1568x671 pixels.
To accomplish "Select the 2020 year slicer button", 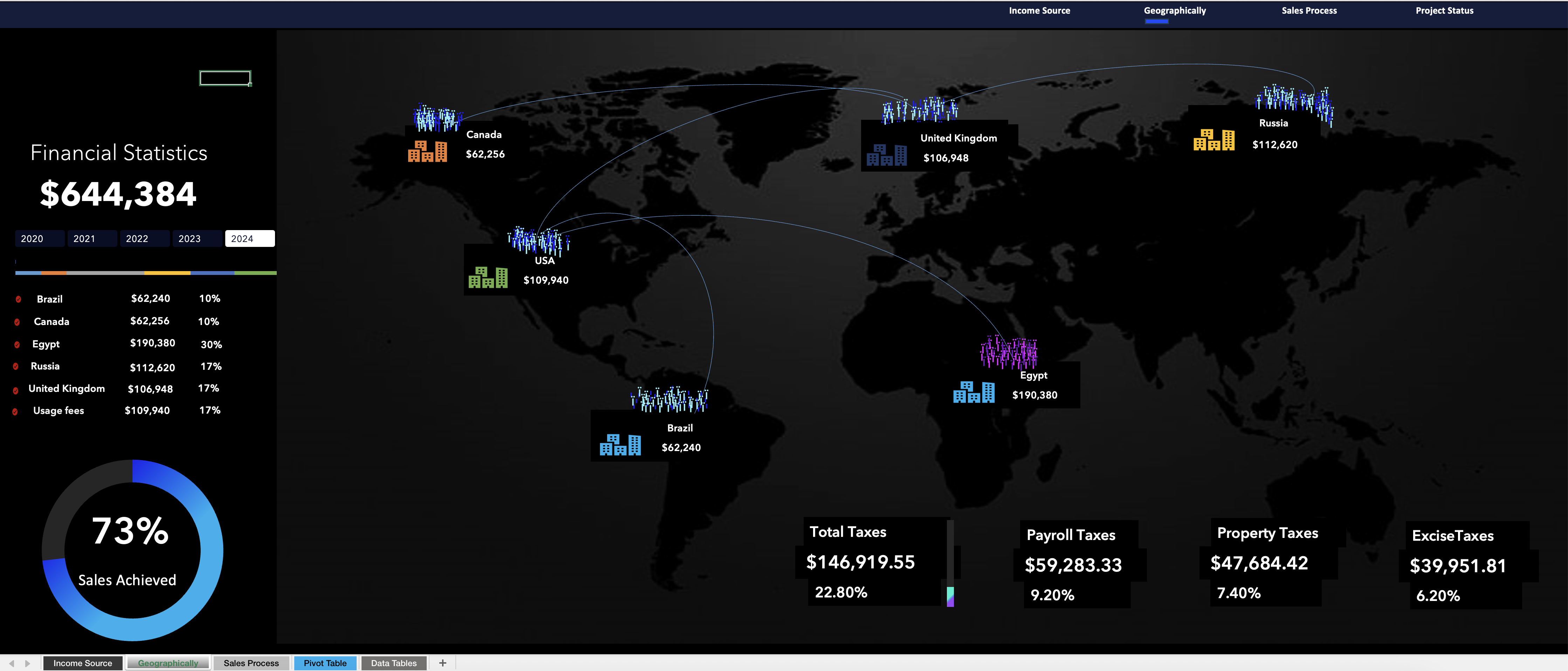I will (40, 238).
